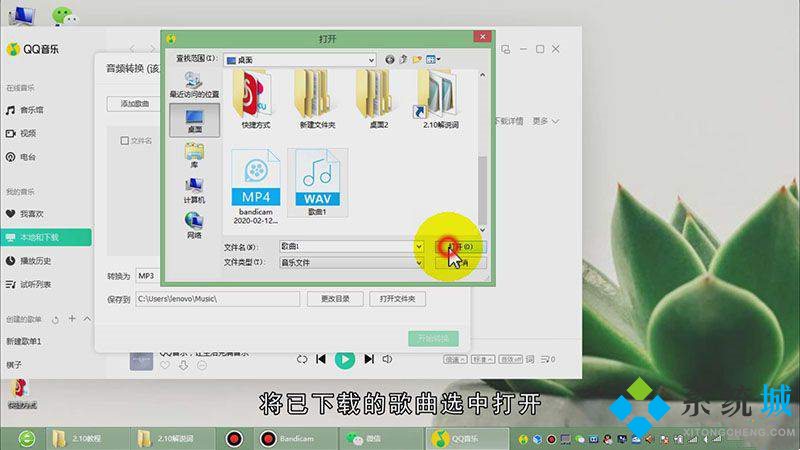Select the 2.10解说词 shortcut folder
The image size is (800, 450).
point(440,99)
